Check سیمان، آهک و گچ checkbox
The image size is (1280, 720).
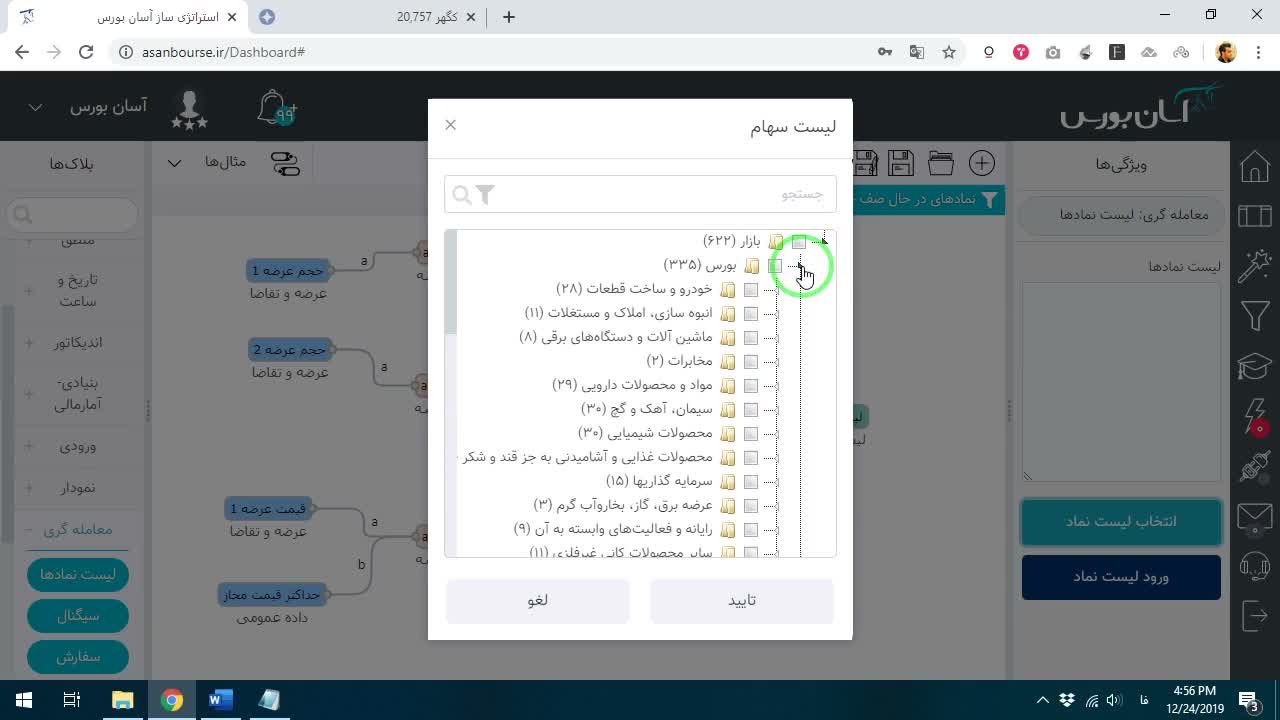coord(751,410)
